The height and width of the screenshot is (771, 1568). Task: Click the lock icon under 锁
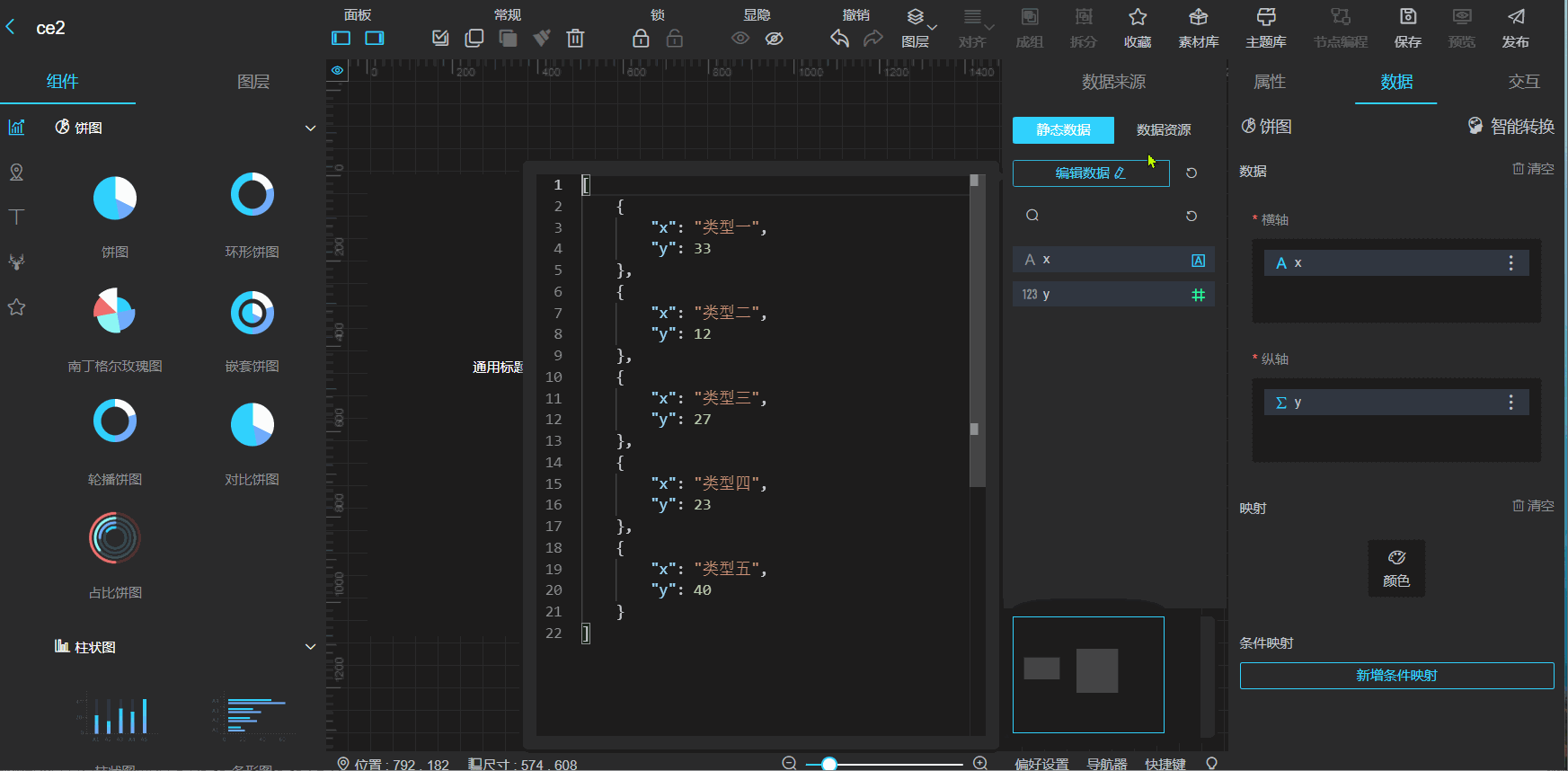pyautogui.click(x=641, y=38)
